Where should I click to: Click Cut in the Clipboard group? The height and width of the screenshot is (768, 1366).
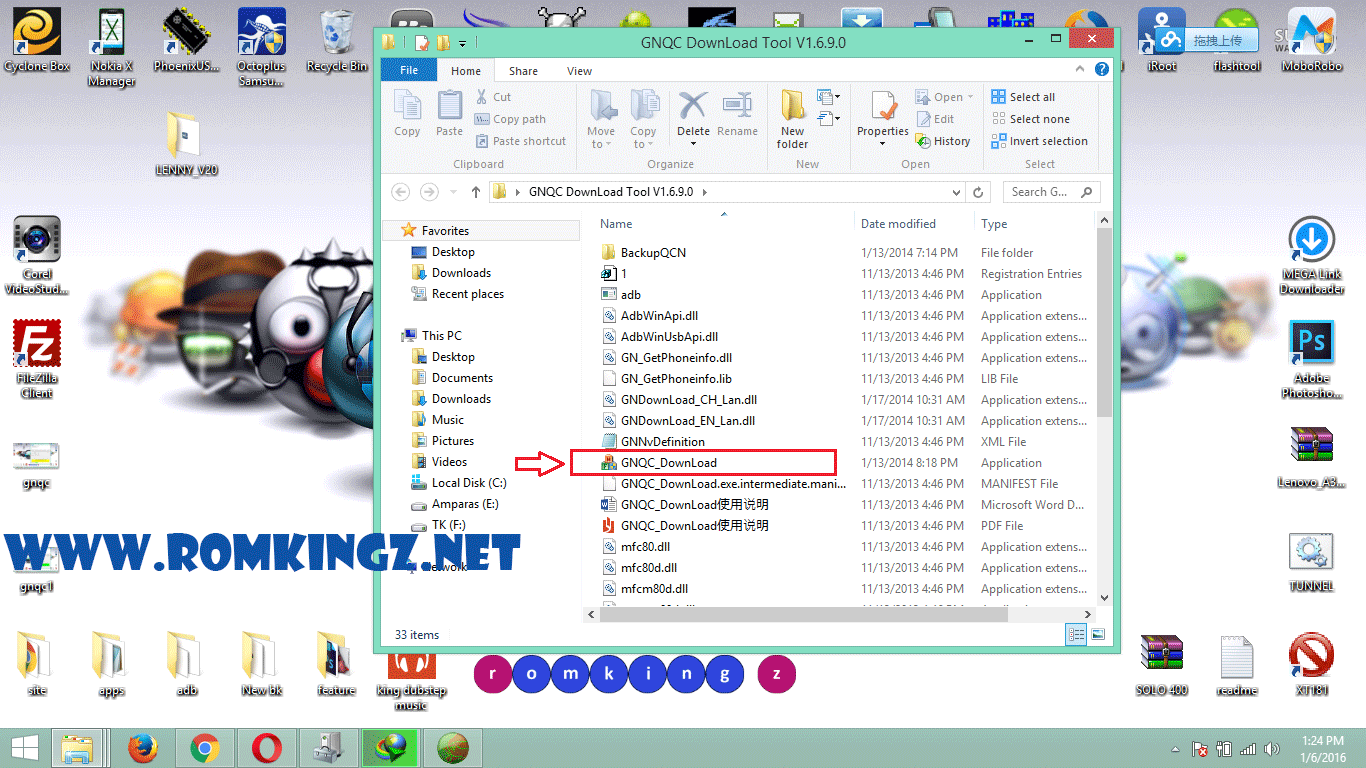tap(494, 97)
